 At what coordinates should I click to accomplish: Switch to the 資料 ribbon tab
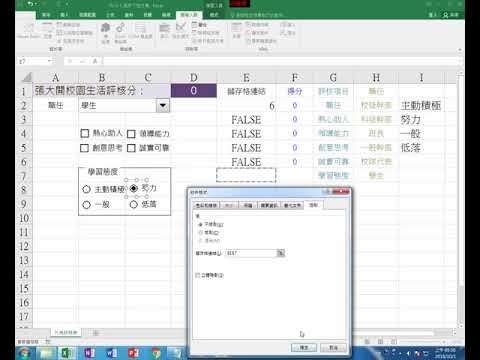[129, 15]
